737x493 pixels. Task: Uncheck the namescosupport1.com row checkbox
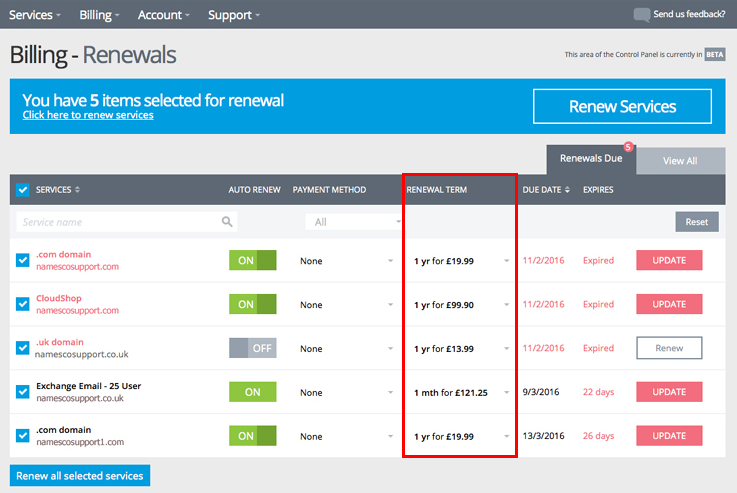point(23,436)
